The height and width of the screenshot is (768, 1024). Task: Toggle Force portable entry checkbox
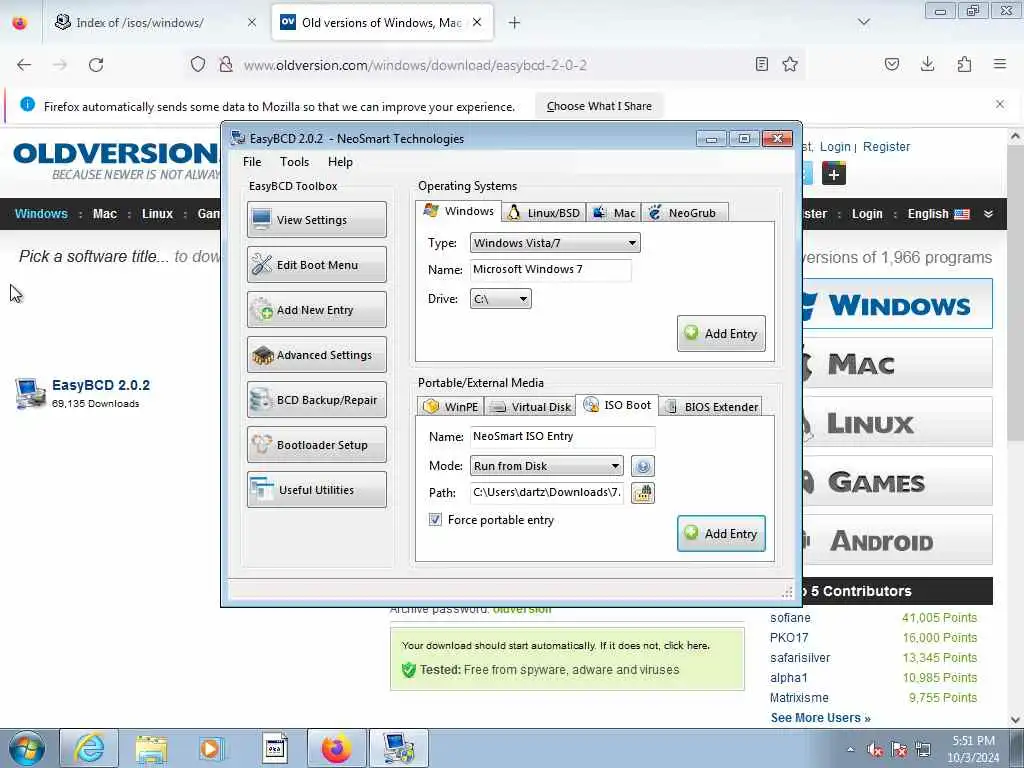[435, 520]
